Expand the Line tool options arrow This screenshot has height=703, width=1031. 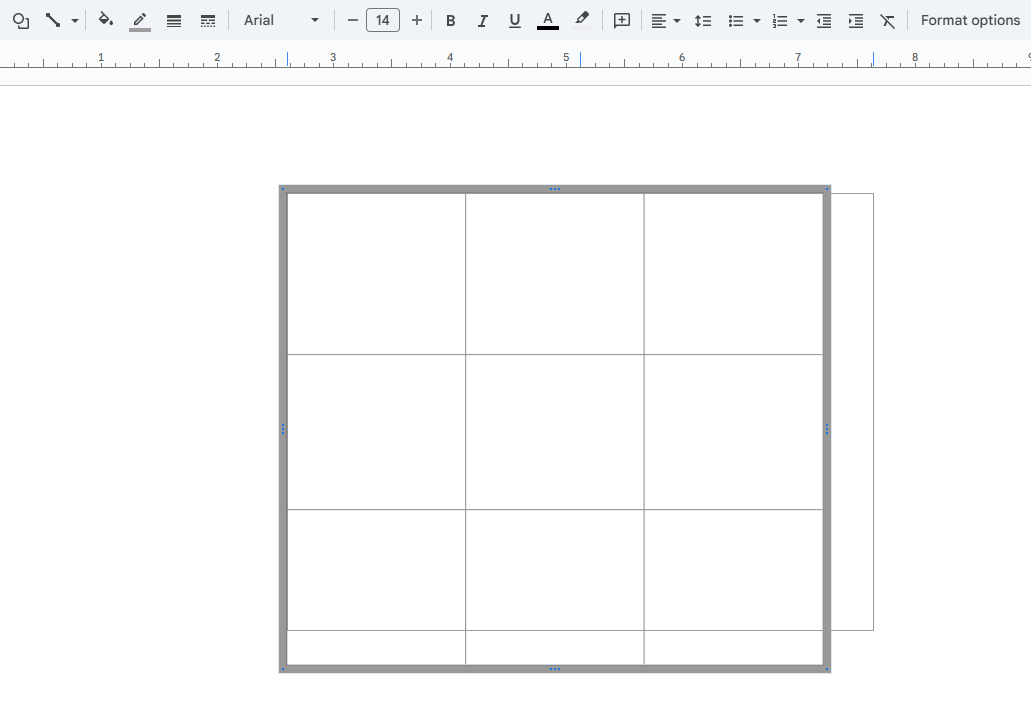point(75,20)
